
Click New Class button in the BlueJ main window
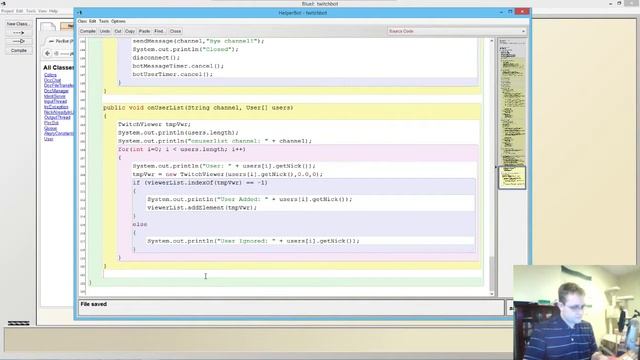[18, 24]
